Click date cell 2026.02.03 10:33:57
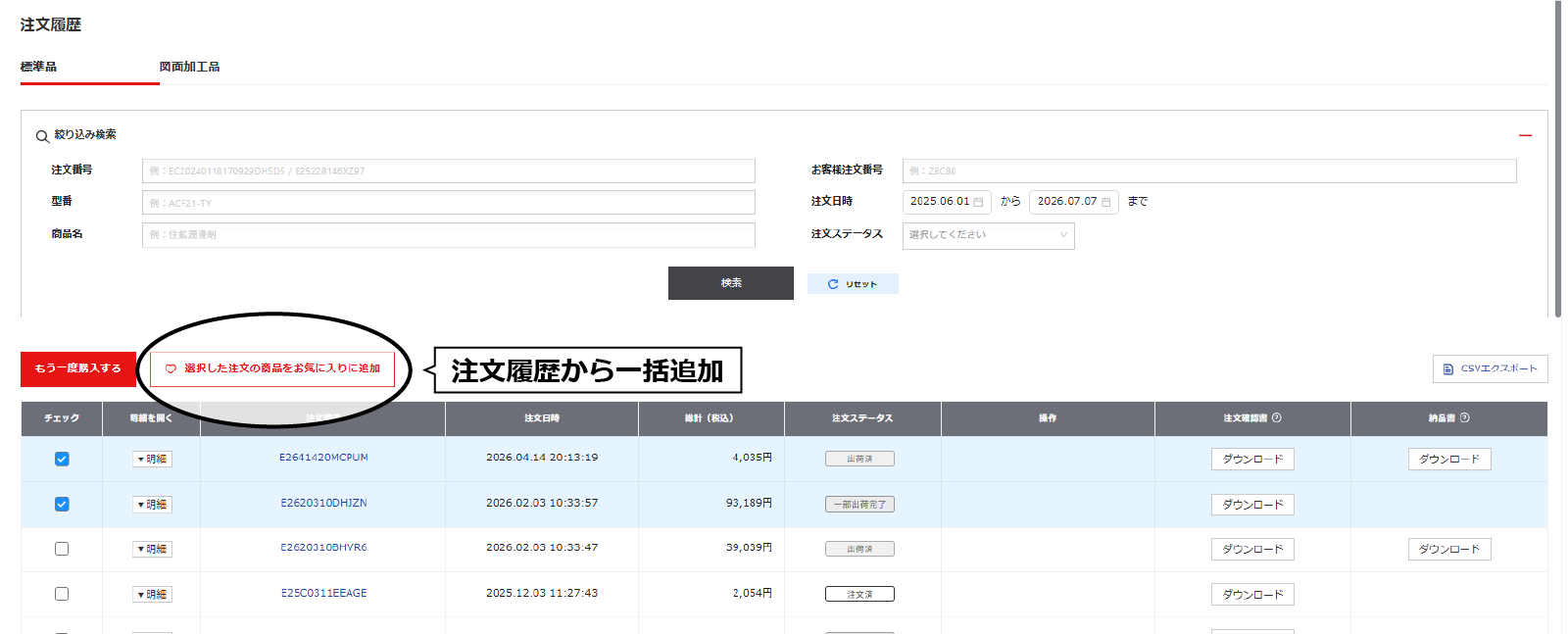 pos(542,503)
